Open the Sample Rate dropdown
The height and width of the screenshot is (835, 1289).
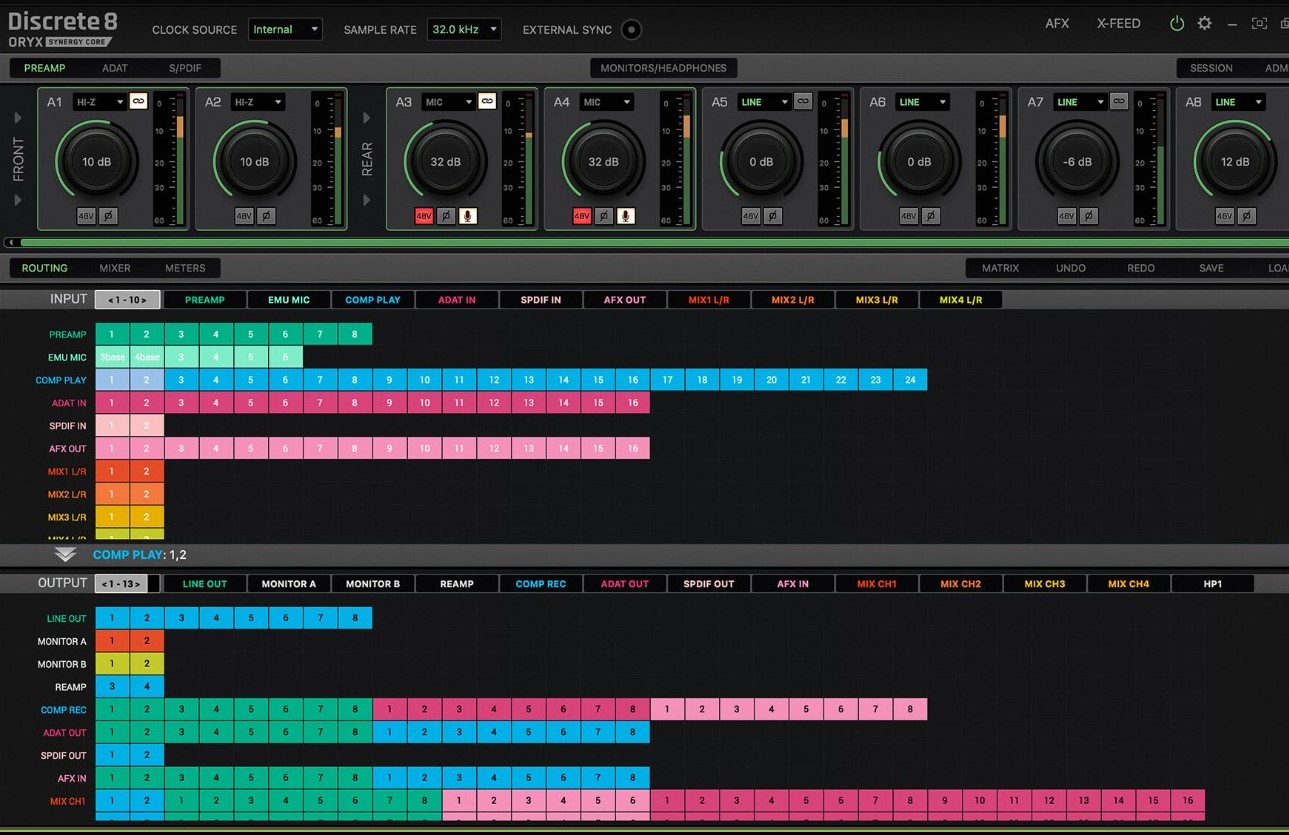coord(464,30)
